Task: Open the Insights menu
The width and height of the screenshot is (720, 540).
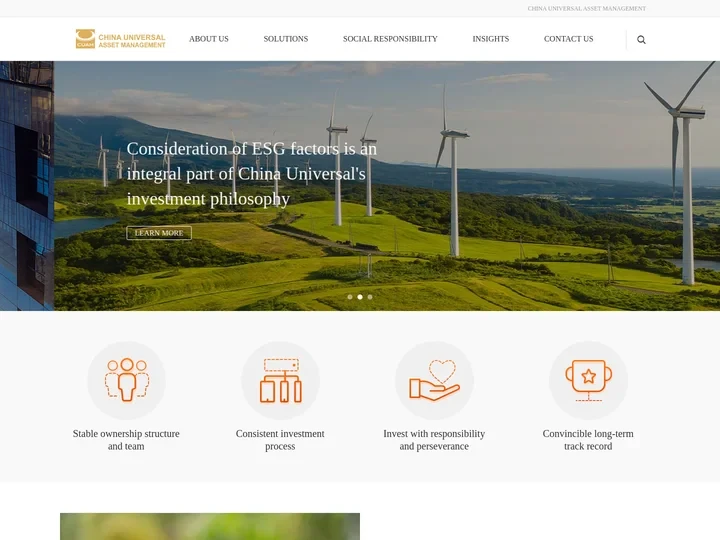Action: click(490, 39)
